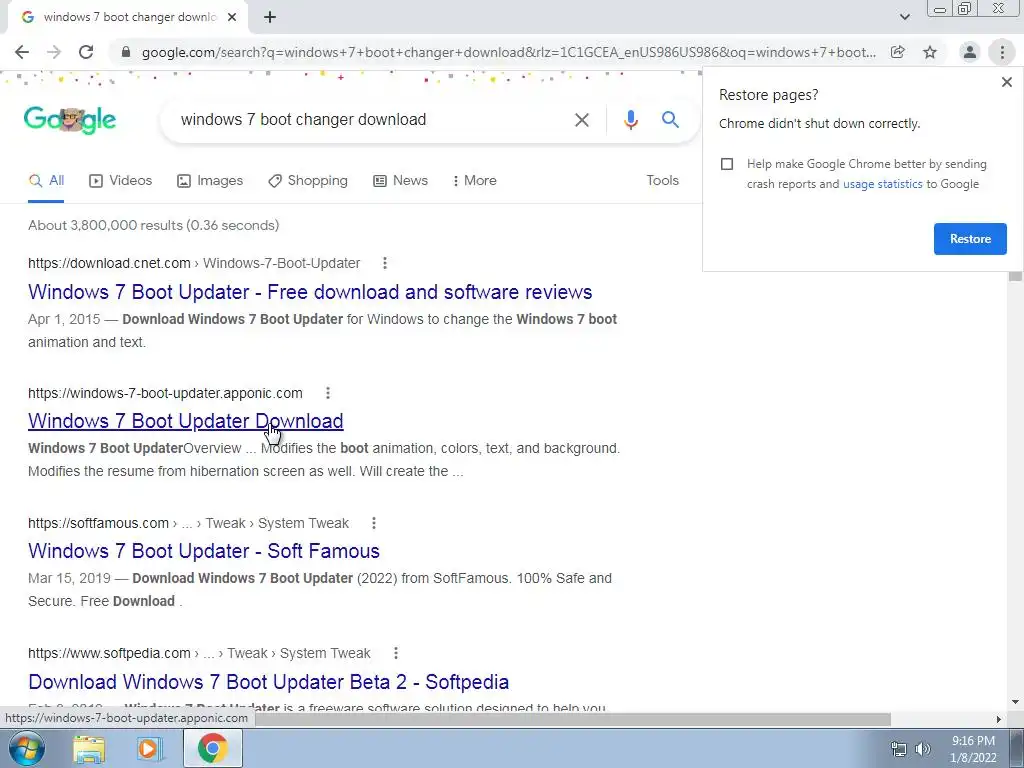This screenshot has width=1024, height=768.
Task: Switch to Shopping results
Action: pos(308,181)
